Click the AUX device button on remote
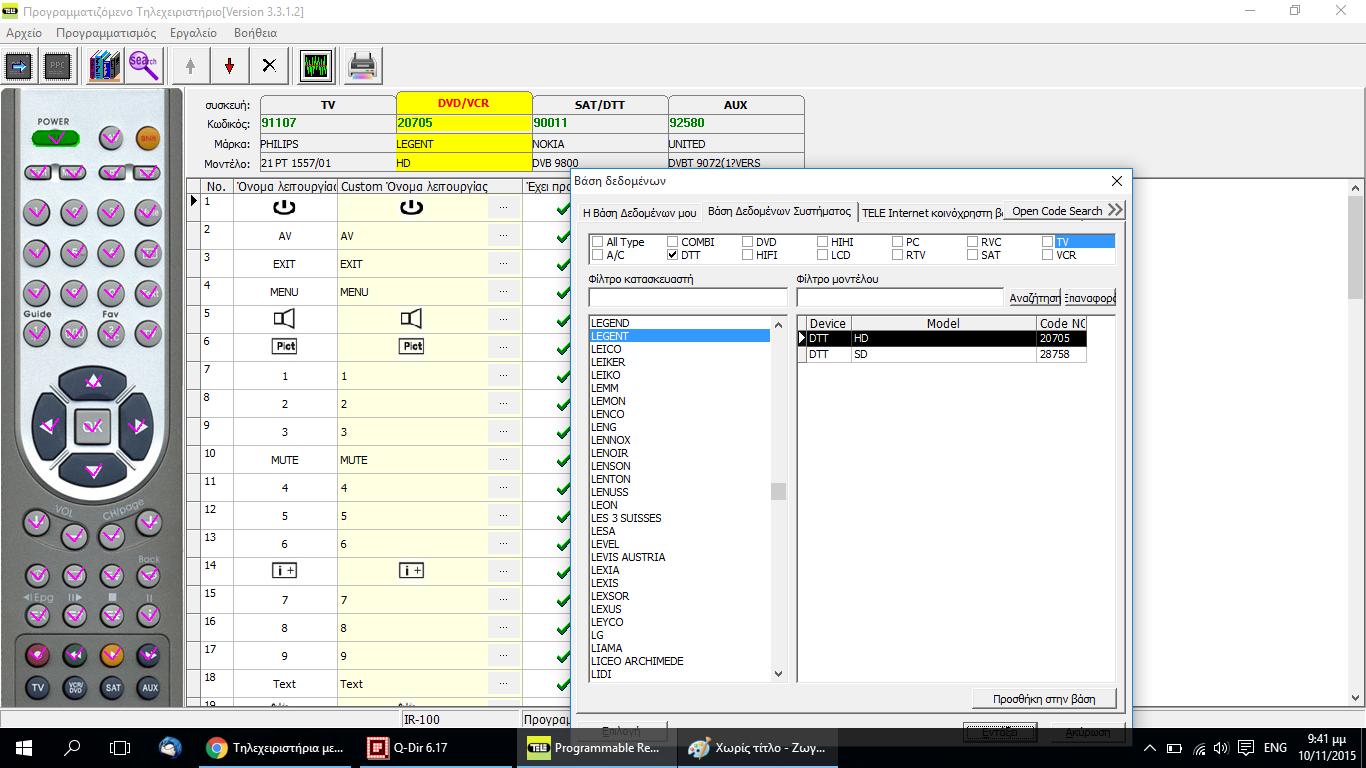This screenshot has height=768, width=1366. (149, 688)
